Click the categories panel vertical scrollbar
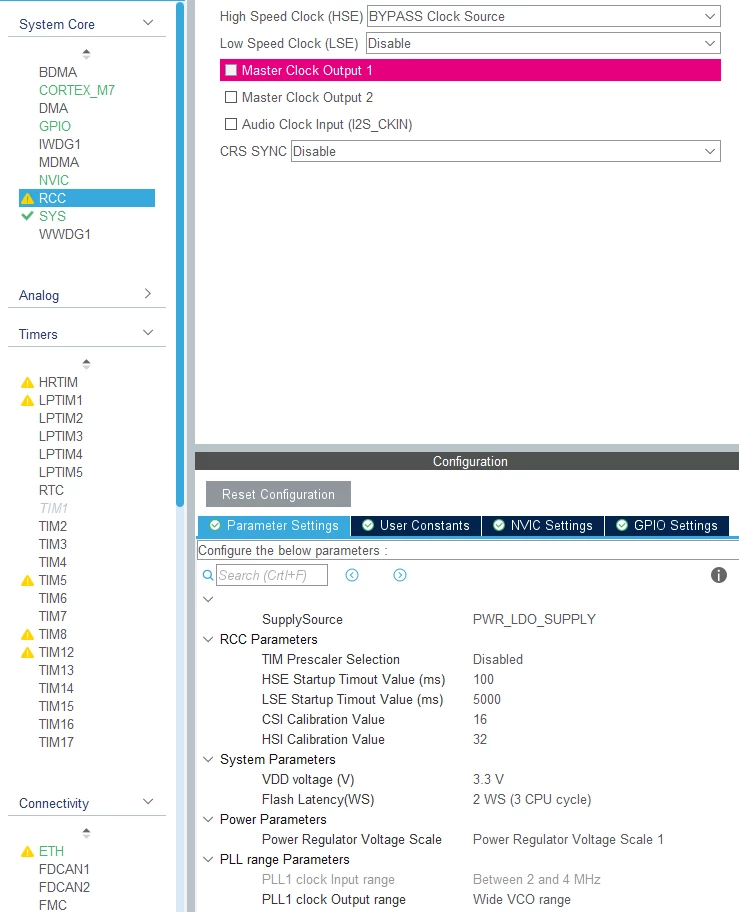This screenshot has height=912, width=739. click(180, 255)
